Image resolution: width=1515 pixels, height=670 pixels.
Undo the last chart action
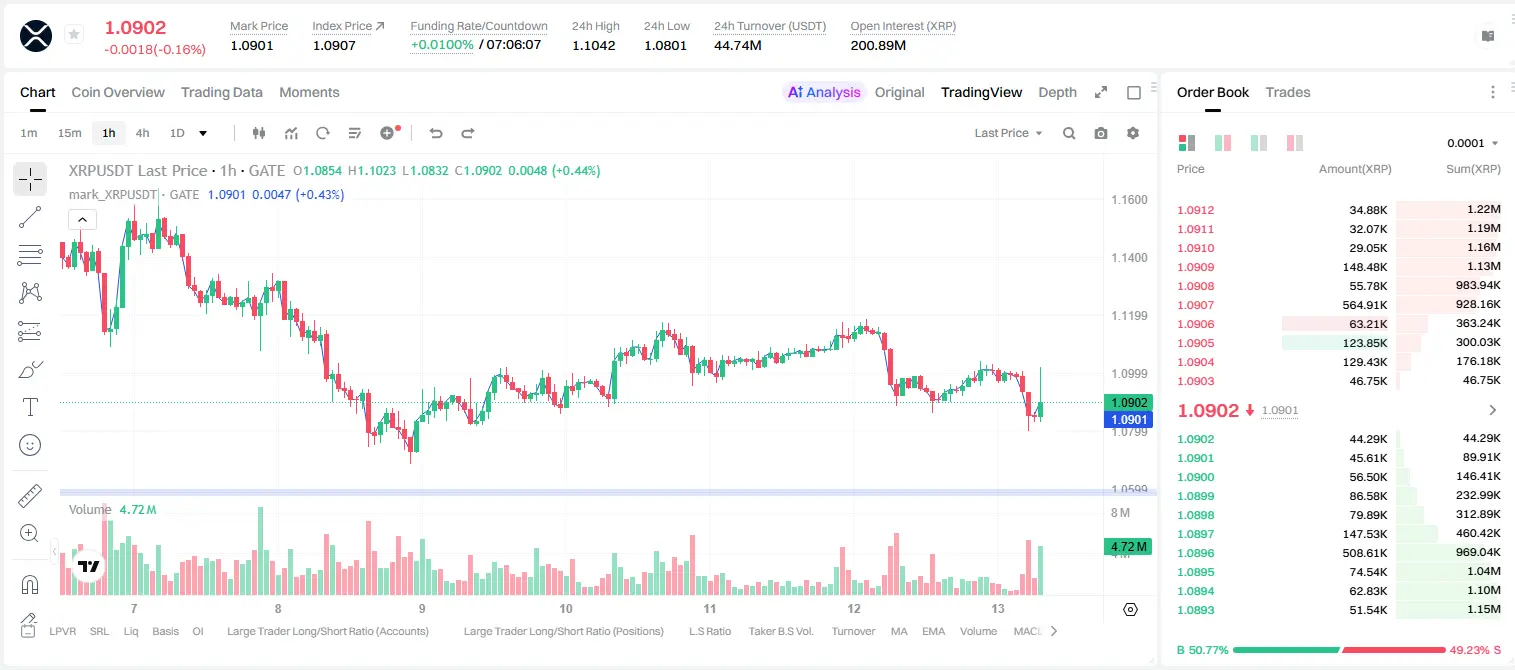[436, 133]
